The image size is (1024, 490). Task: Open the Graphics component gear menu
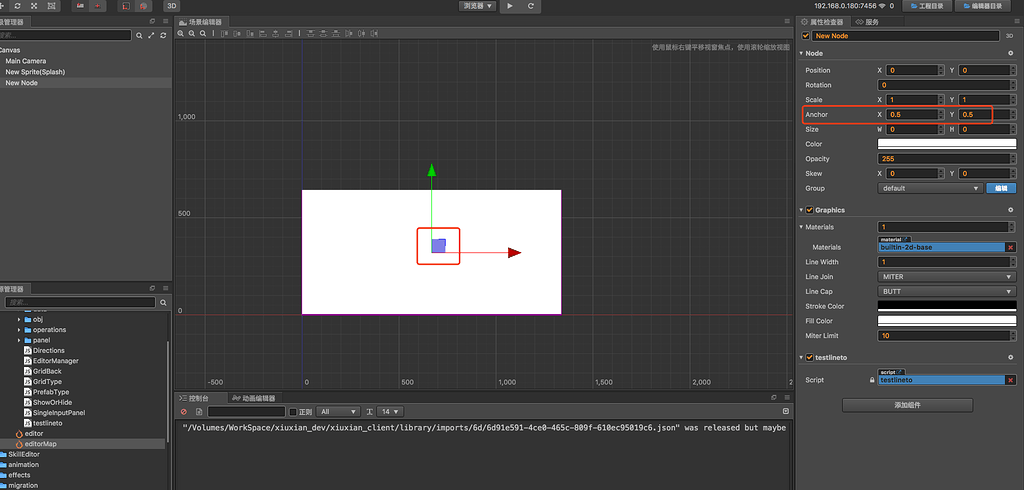click(x=1011, y=210)
